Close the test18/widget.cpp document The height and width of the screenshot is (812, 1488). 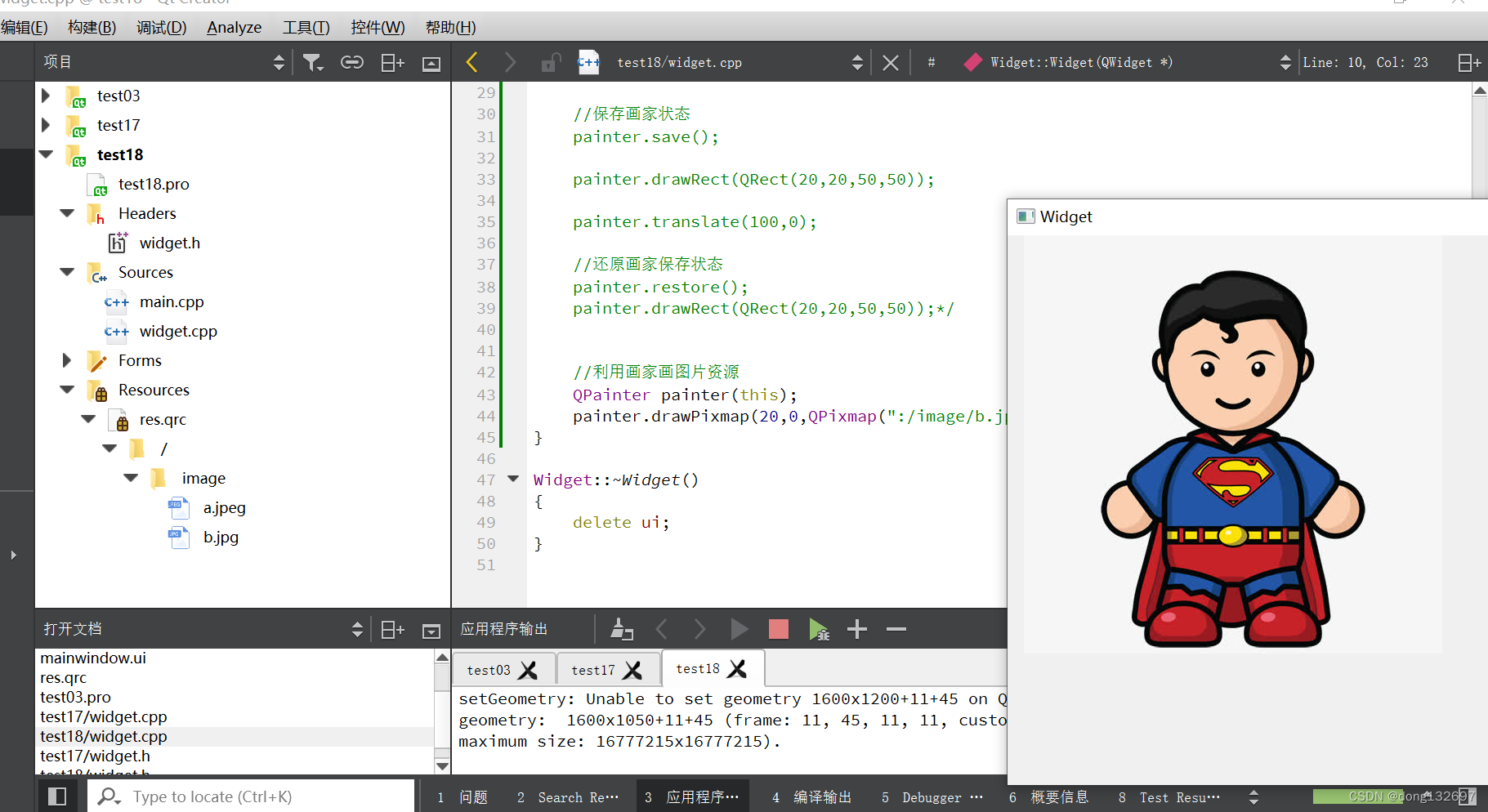[x=891, y=63]
